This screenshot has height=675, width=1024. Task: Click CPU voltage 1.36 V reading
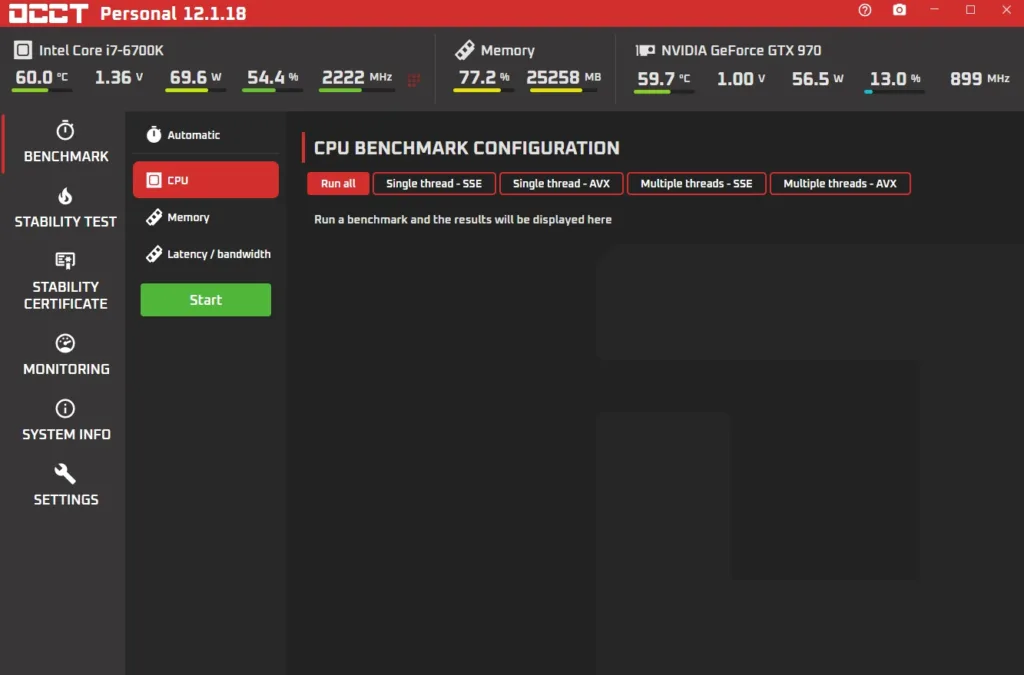coord(119,78)
